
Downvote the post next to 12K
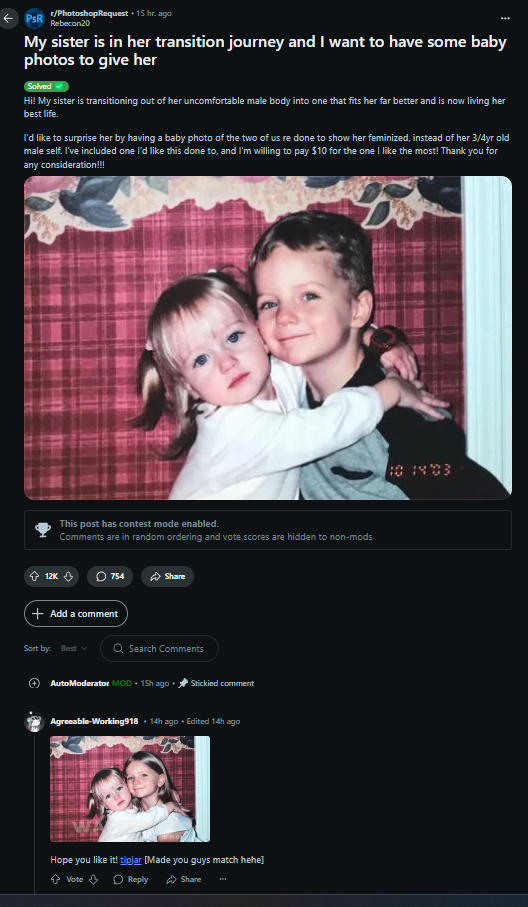click(68, 576)
